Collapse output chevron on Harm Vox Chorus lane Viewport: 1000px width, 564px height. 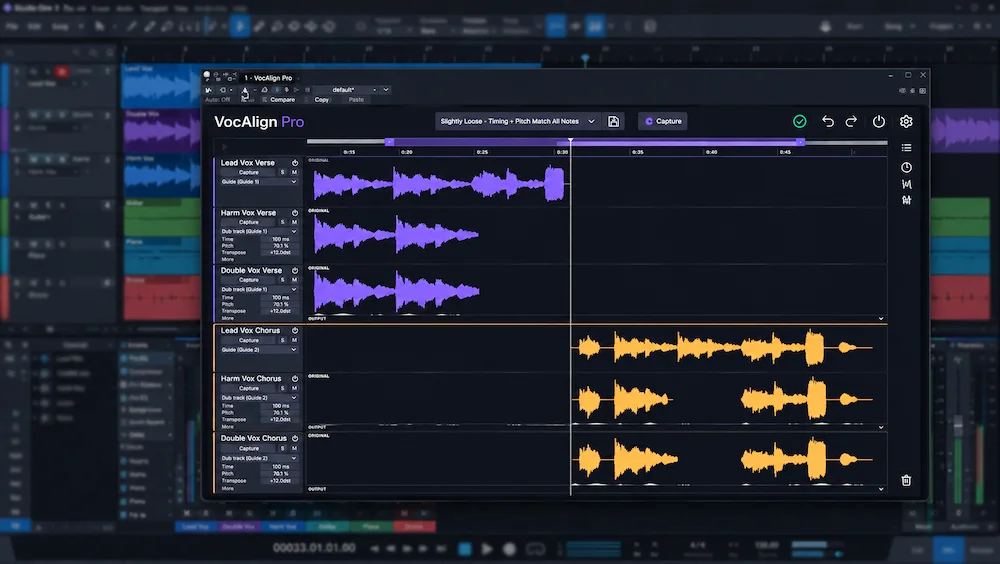881,427
